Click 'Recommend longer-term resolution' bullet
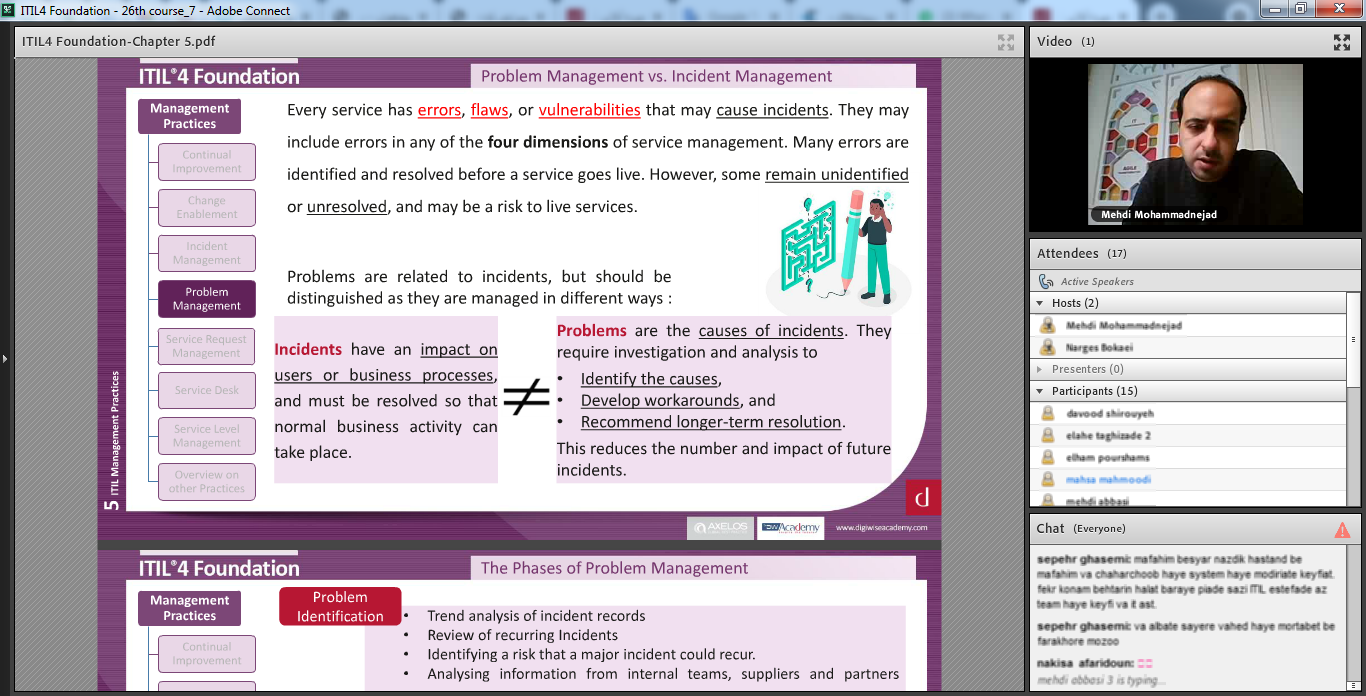 (712, 422)
